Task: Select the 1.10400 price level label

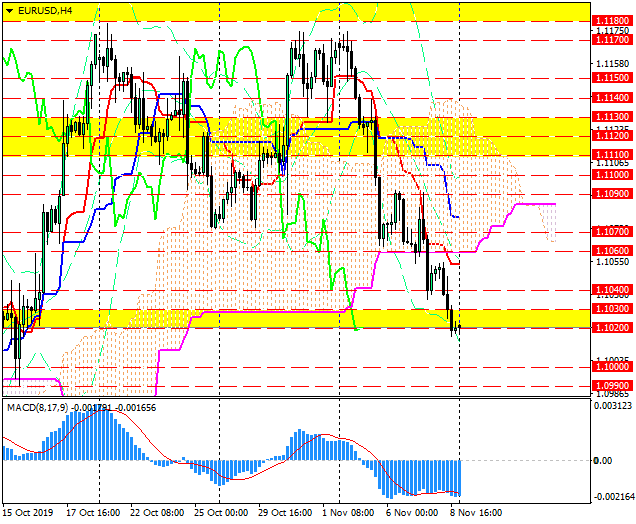Action: pyautogui.click(x=610, y=289)
